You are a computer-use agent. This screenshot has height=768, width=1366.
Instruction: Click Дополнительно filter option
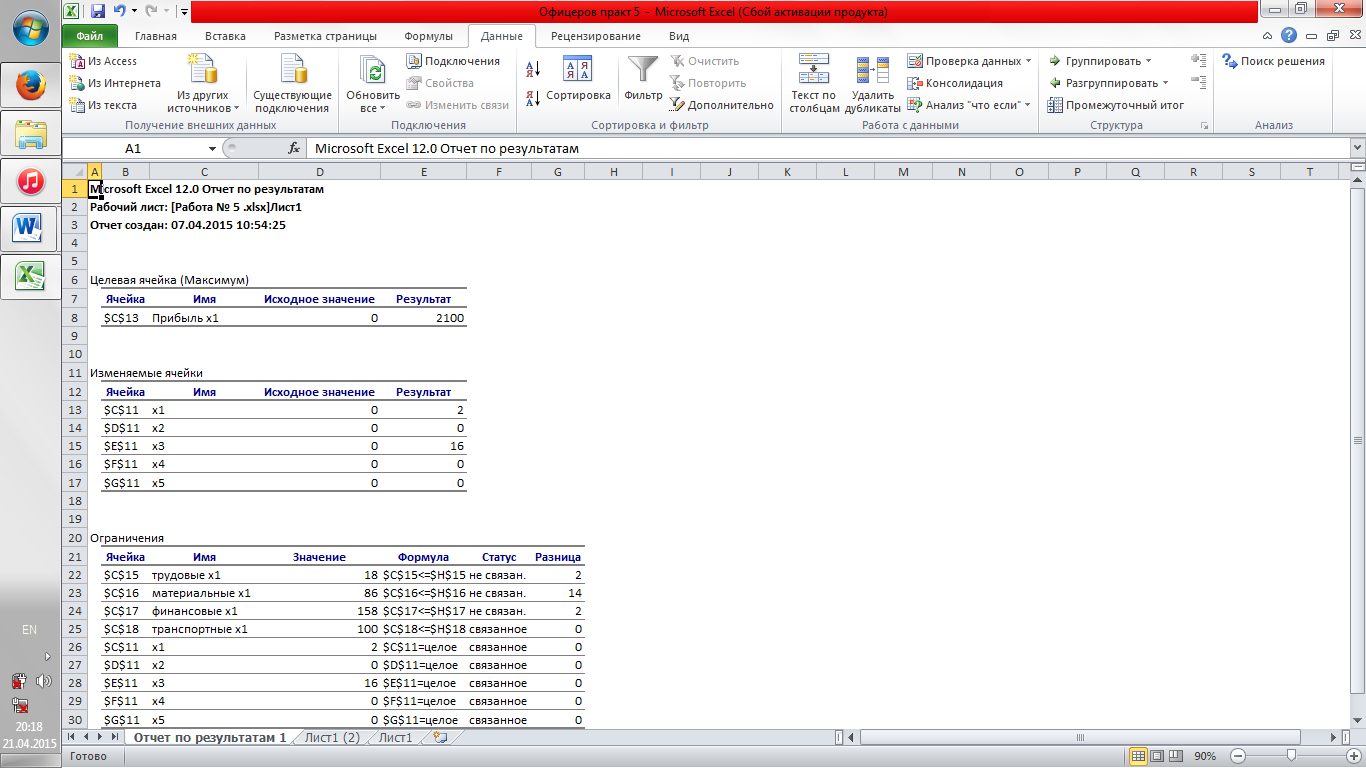tap(721, 105)
